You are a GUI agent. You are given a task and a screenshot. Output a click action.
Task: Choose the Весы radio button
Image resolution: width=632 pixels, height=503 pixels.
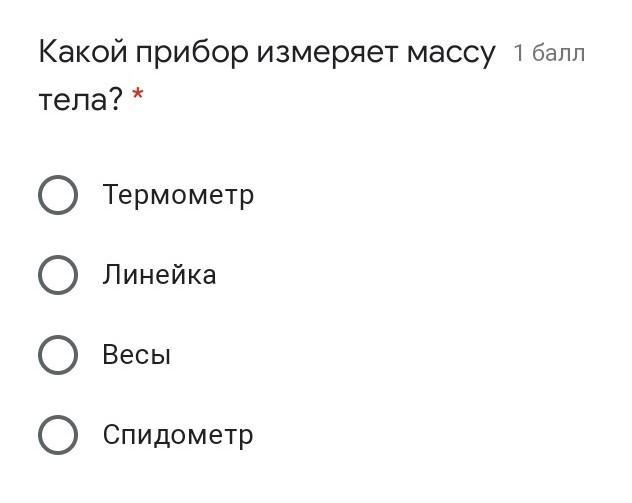coord(58,355)
